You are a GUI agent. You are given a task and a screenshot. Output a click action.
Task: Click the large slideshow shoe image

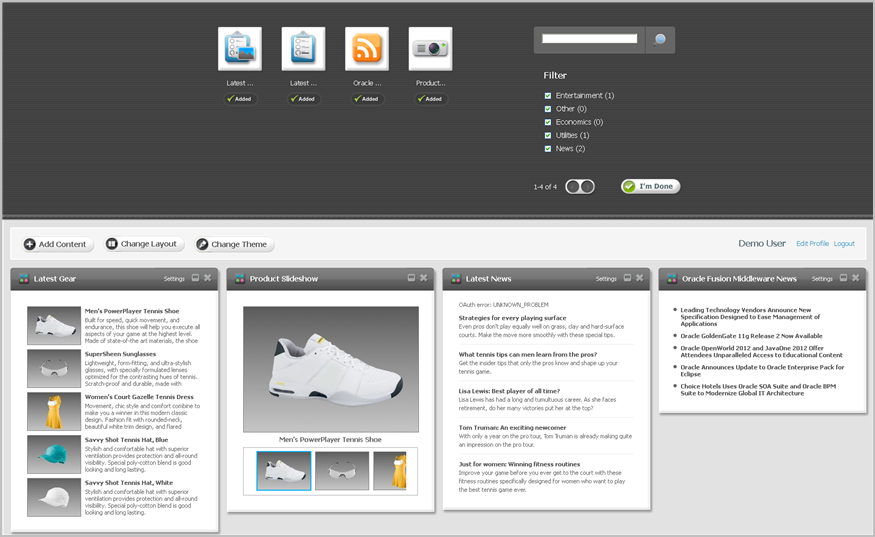coord(331,369)
